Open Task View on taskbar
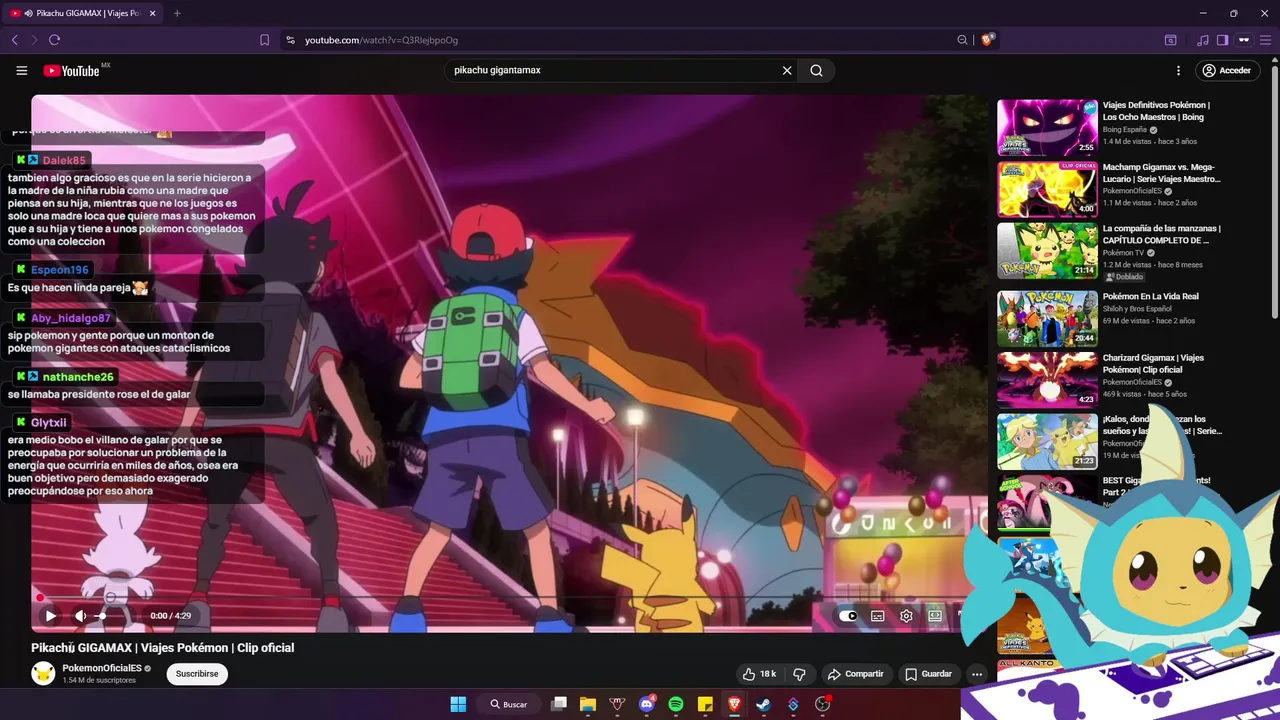The height and width of the screenshot is (720, 1280). pyautogui.click(x=559, y=704)
